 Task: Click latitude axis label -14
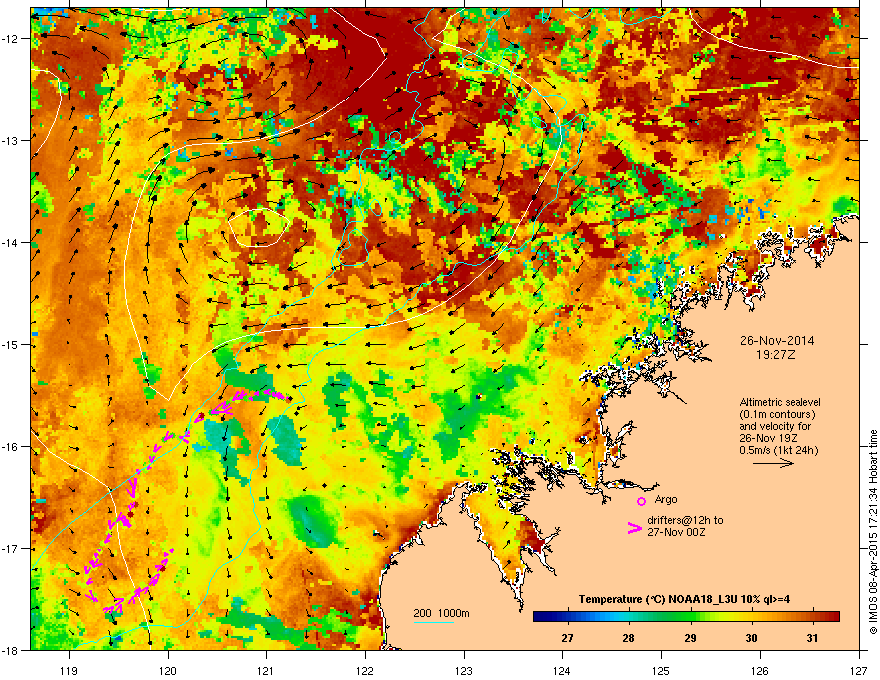[11, 242]
